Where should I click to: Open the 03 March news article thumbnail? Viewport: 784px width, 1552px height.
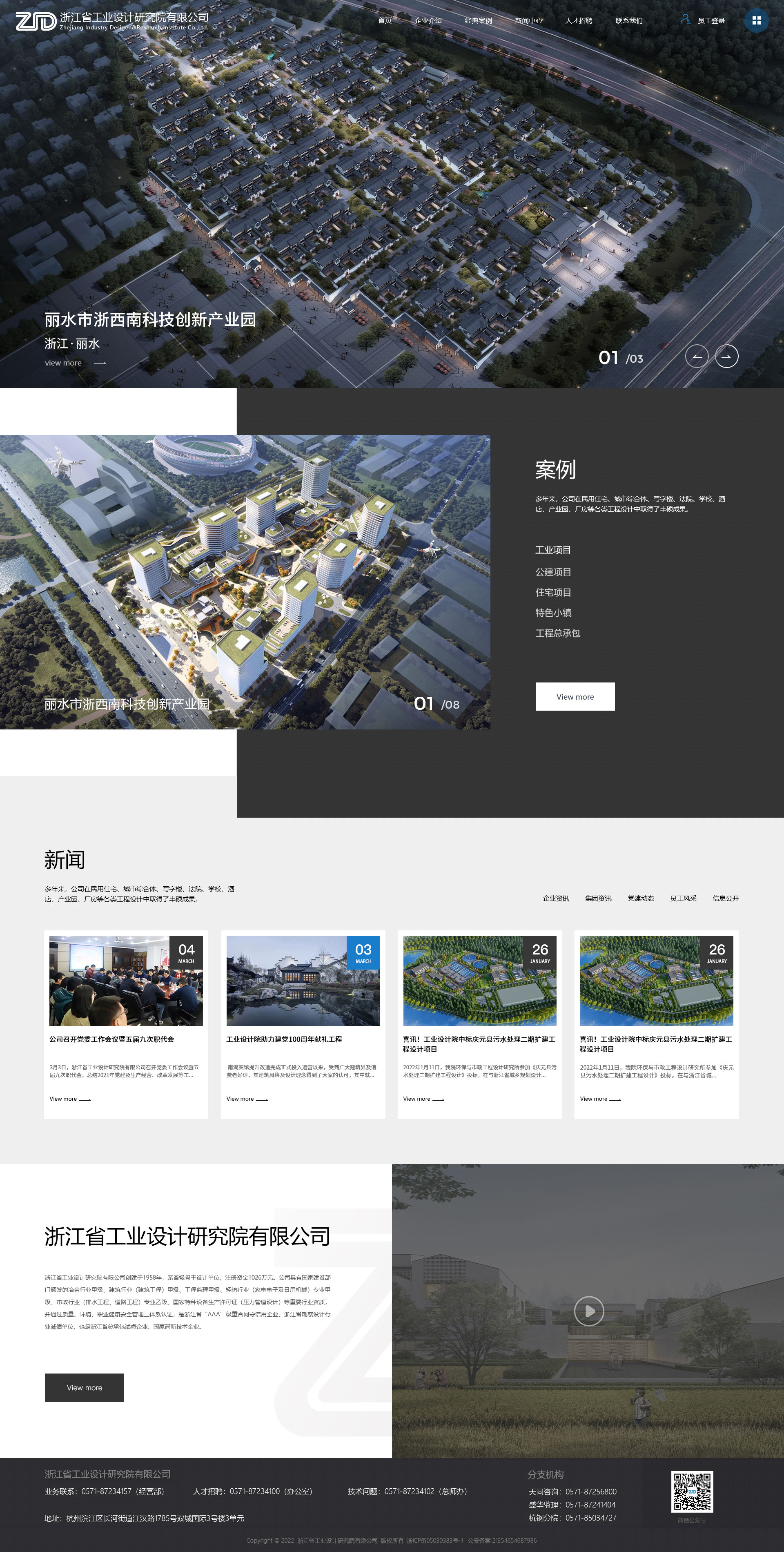(303, 981)
